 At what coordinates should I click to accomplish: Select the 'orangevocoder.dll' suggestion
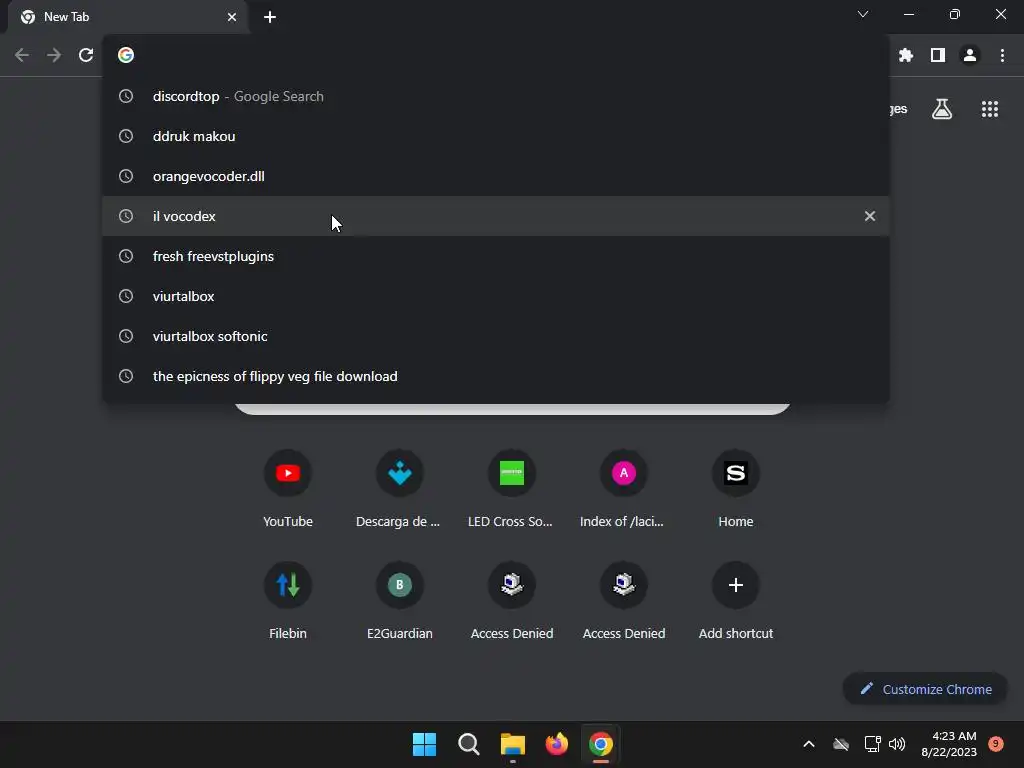tap(496, 176)
